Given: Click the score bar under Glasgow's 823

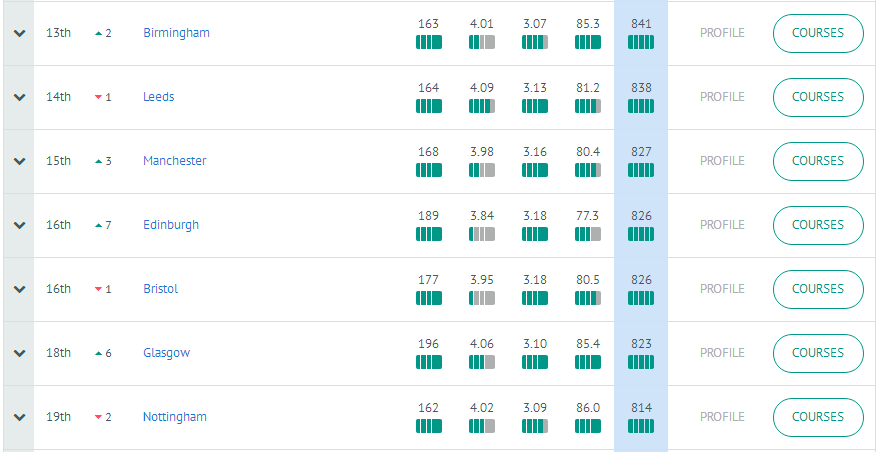Looking at the screenshot, I should [641, 362].
